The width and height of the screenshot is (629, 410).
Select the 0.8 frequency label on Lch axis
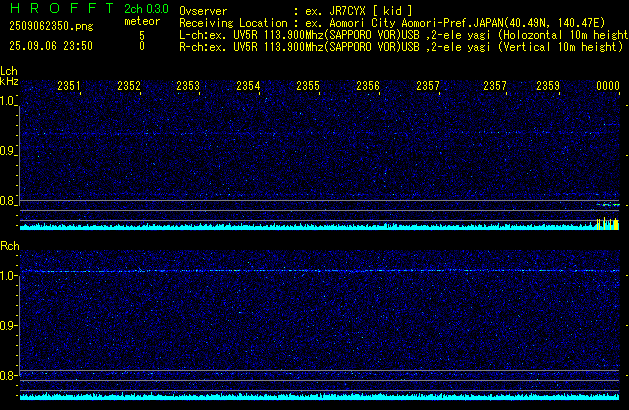[x=7, y=201]
